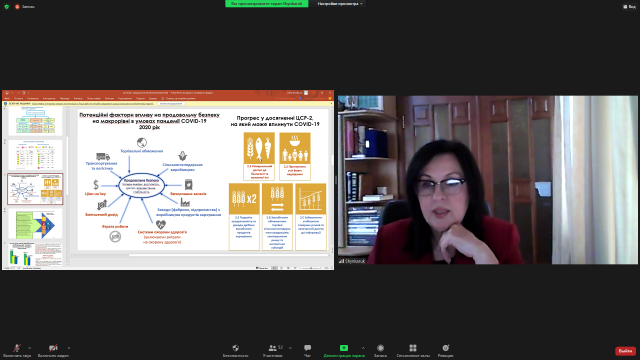The image size is (640, 360).
Task: Click the PowerPoint zoom slider in status bar
Action: pos(311,268)
